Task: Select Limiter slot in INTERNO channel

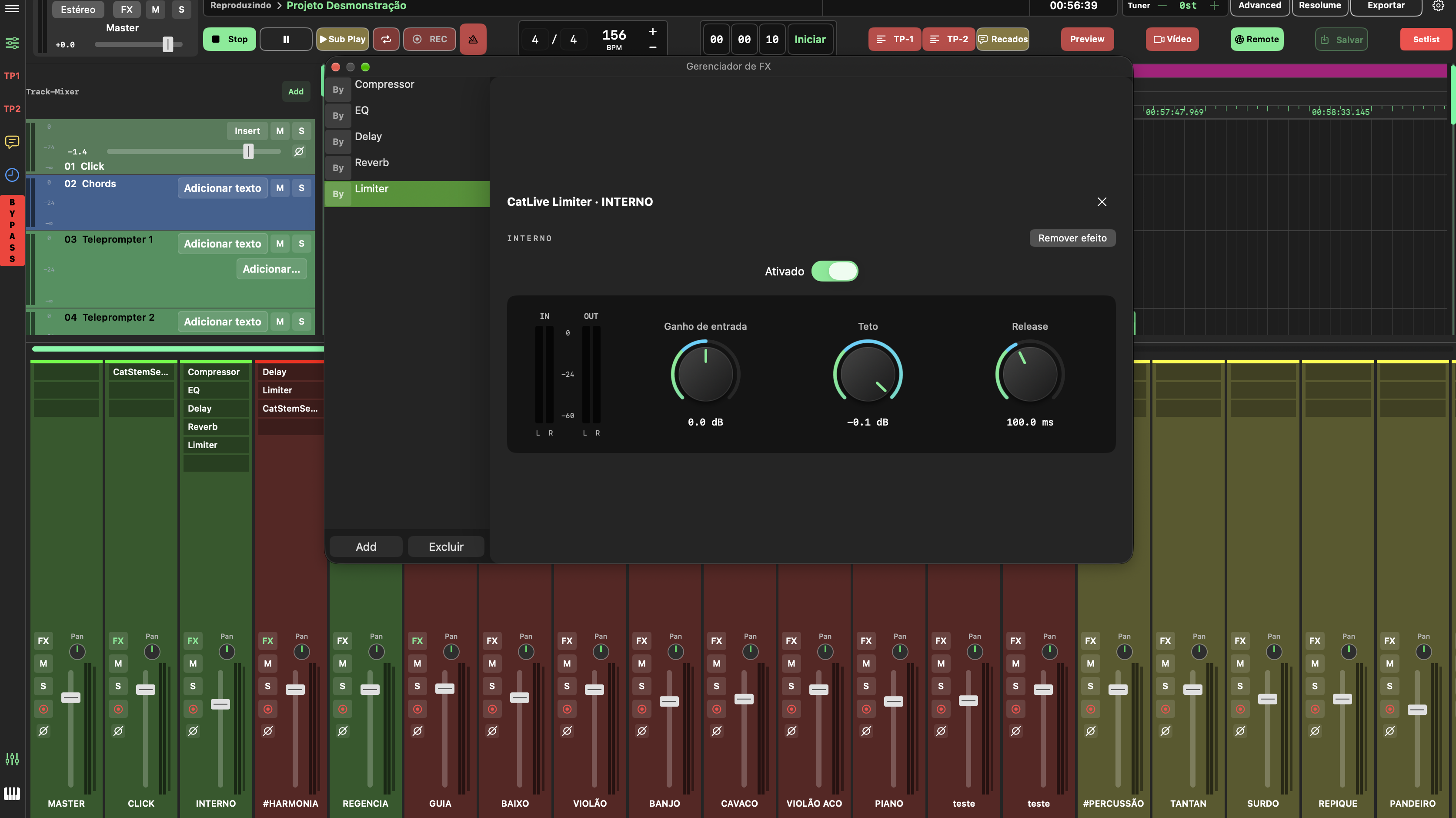Action: point(216,445)
